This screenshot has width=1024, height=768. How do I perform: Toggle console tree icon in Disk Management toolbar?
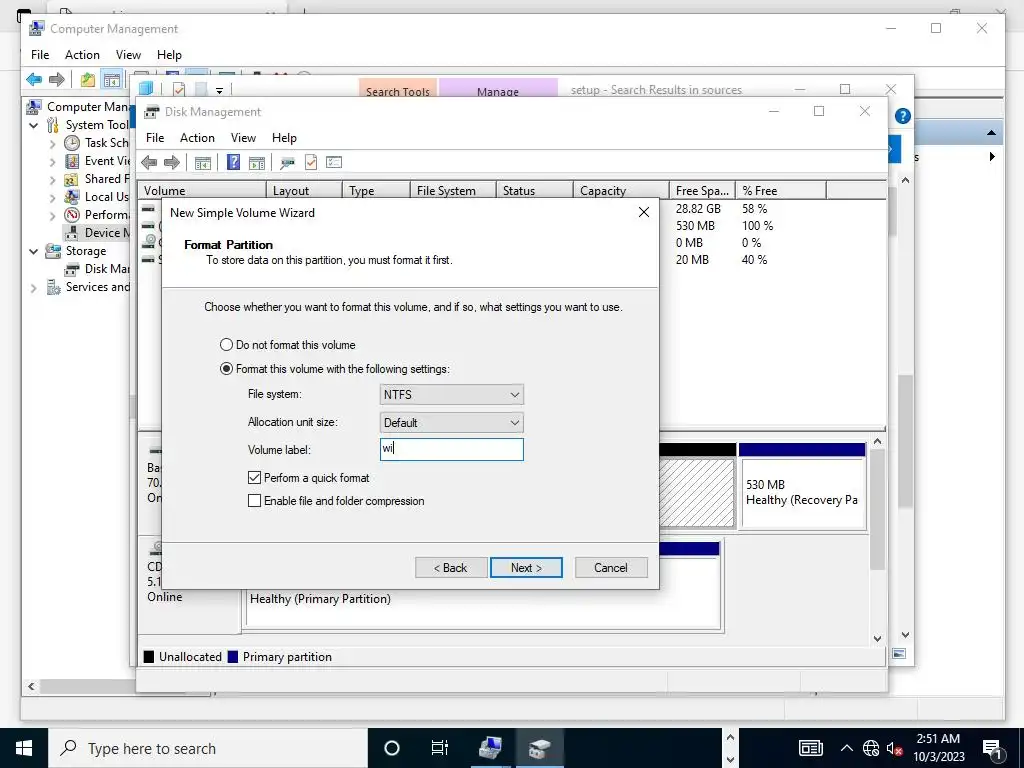click(x=203, y=162)
